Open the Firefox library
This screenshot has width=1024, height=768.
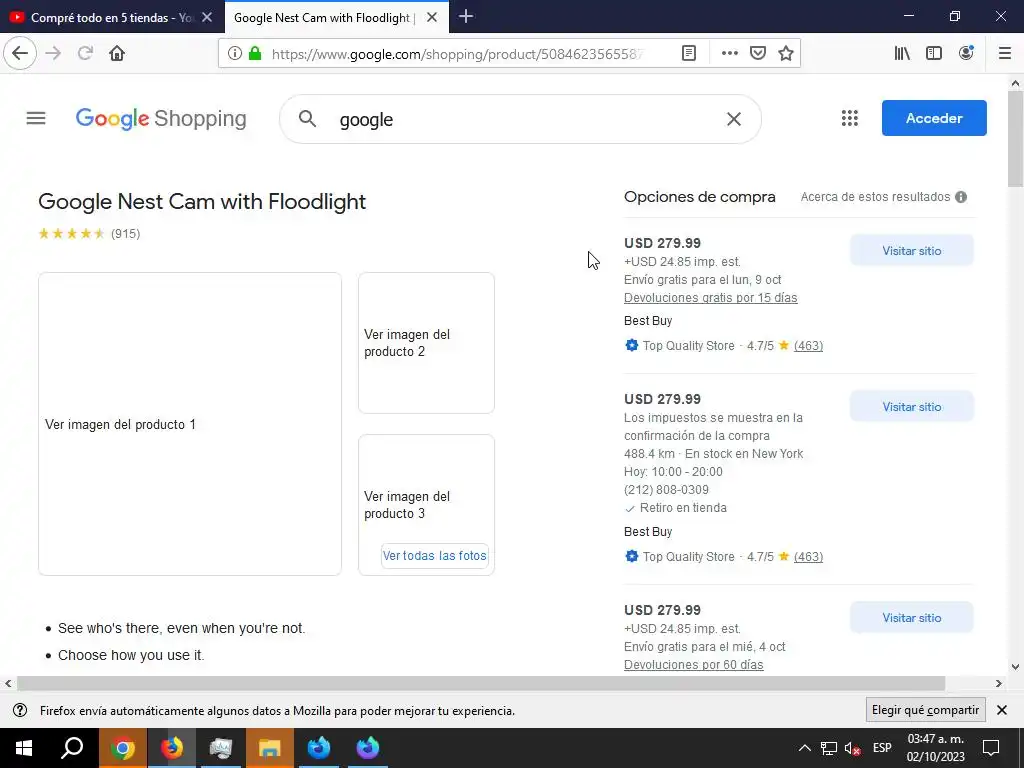[x=902, y=53]
